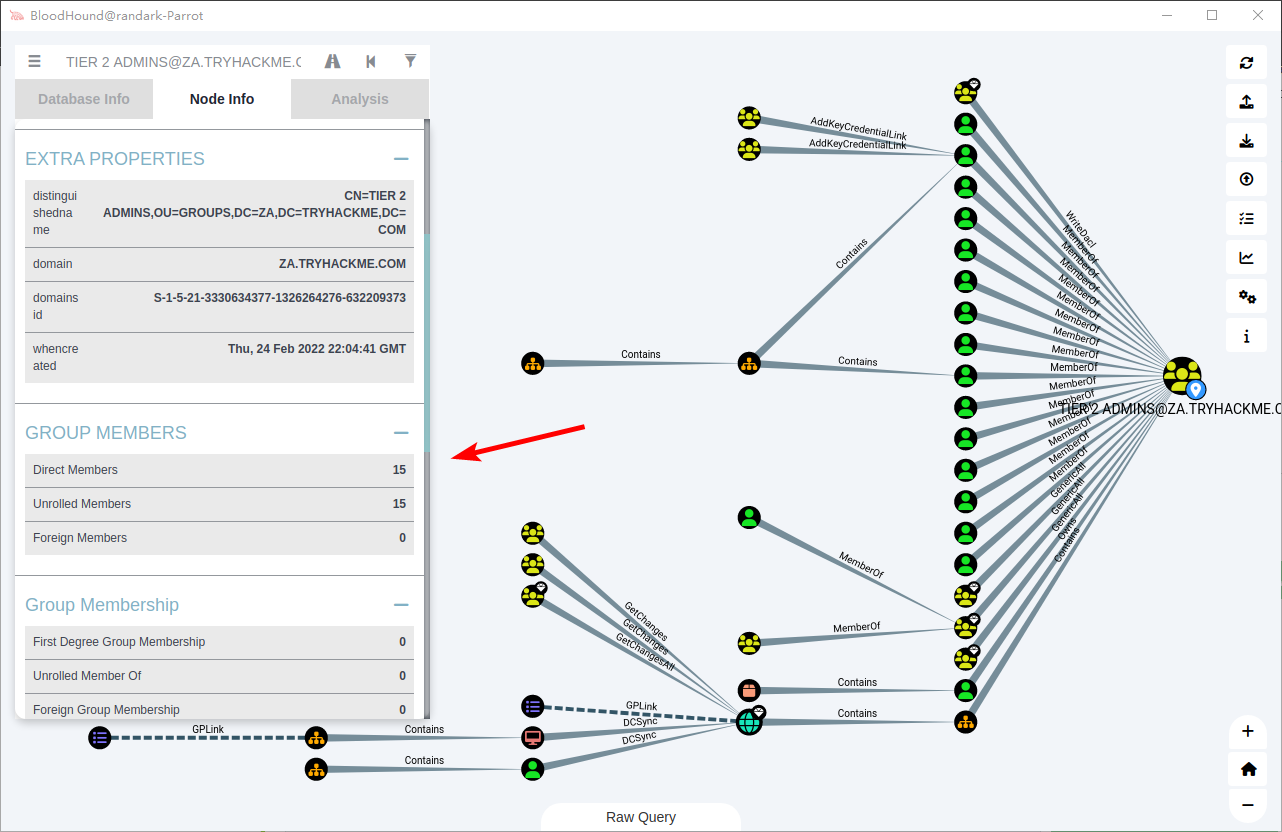Open the about info icon
This screenshot has width=1282, height=832.
pos(1246,336)
